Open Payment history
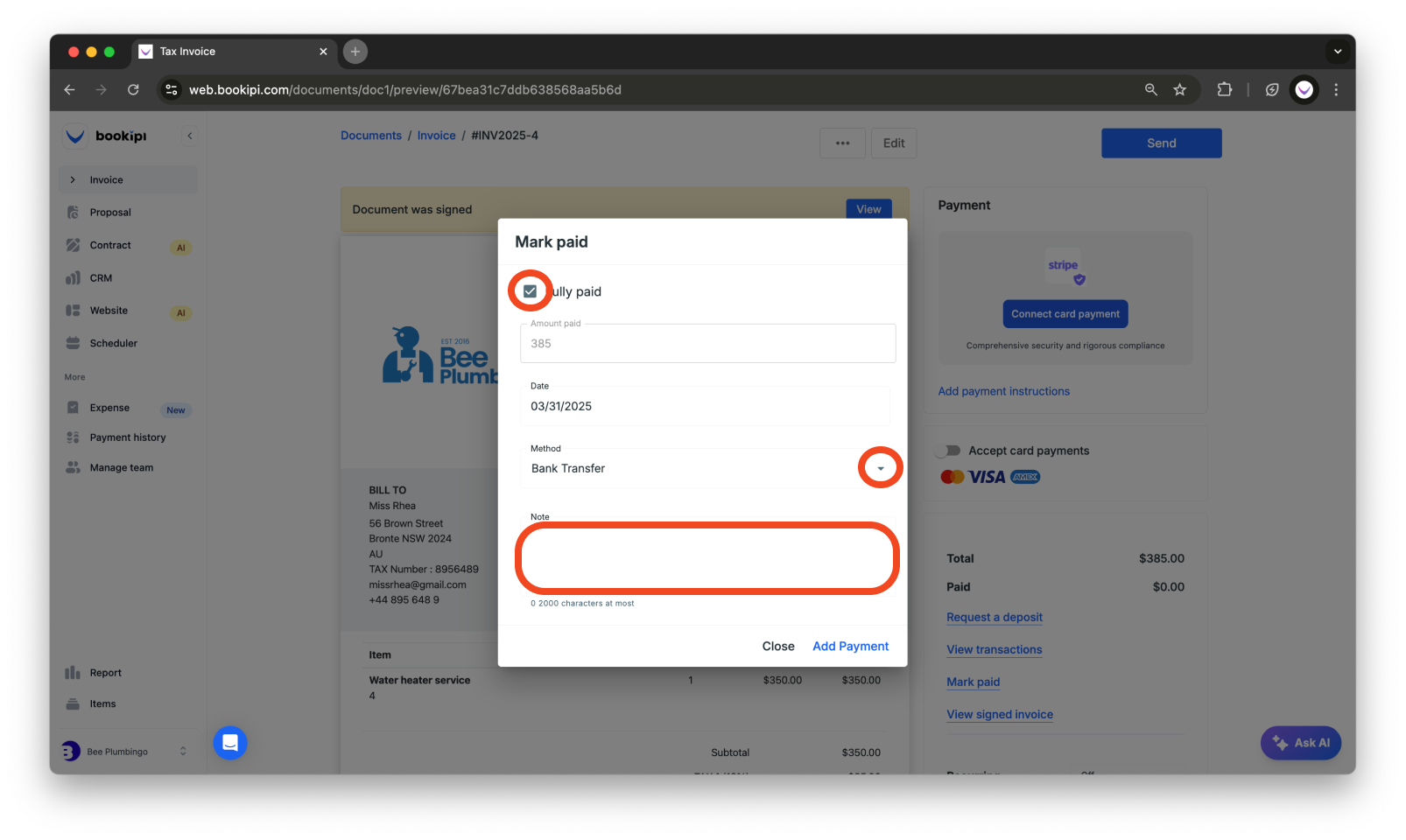Viewport: 1406px width, 840px height. tap(127, 437)
